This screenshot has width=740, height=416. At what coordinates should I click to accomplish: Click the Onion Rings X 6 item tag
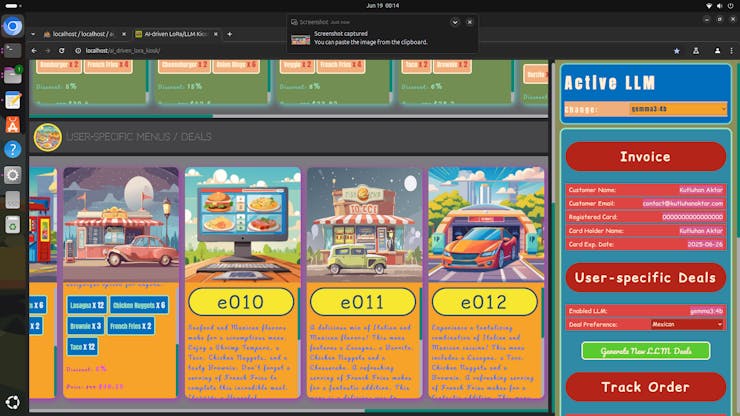(236, 65)
